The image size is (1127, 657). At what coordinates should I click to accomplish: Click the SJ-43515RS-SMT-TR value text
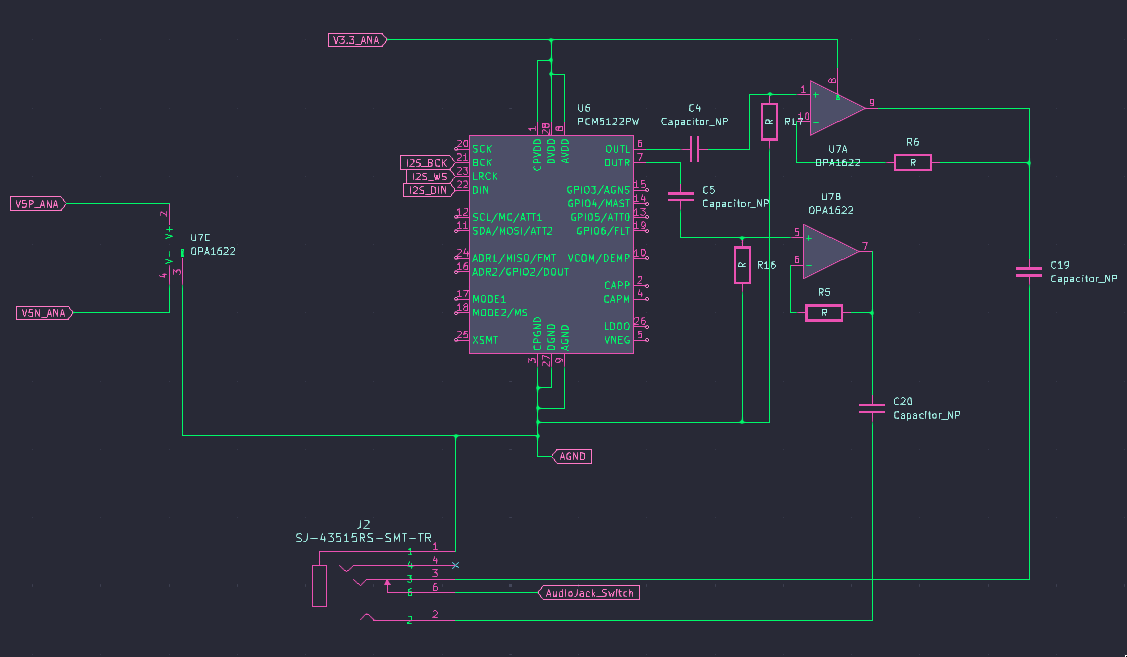364,538
